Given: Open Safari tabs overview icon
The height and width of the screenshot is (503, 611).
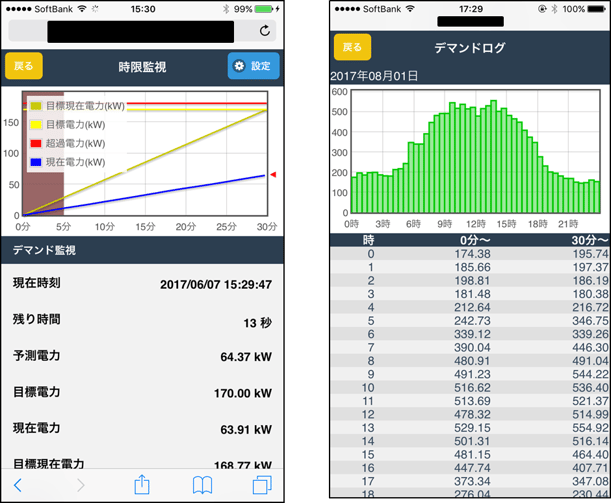Looking at the screenshot, I should 262,485.
